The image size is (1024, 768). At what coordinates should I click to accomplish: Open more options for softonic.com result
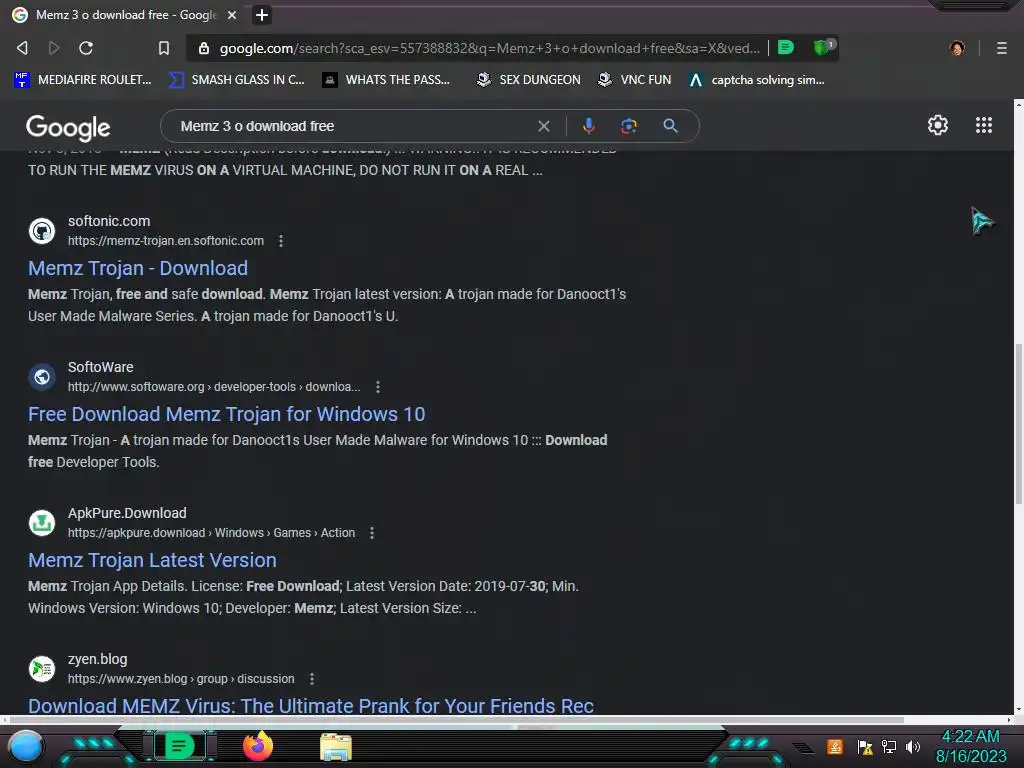click(281, 241)
